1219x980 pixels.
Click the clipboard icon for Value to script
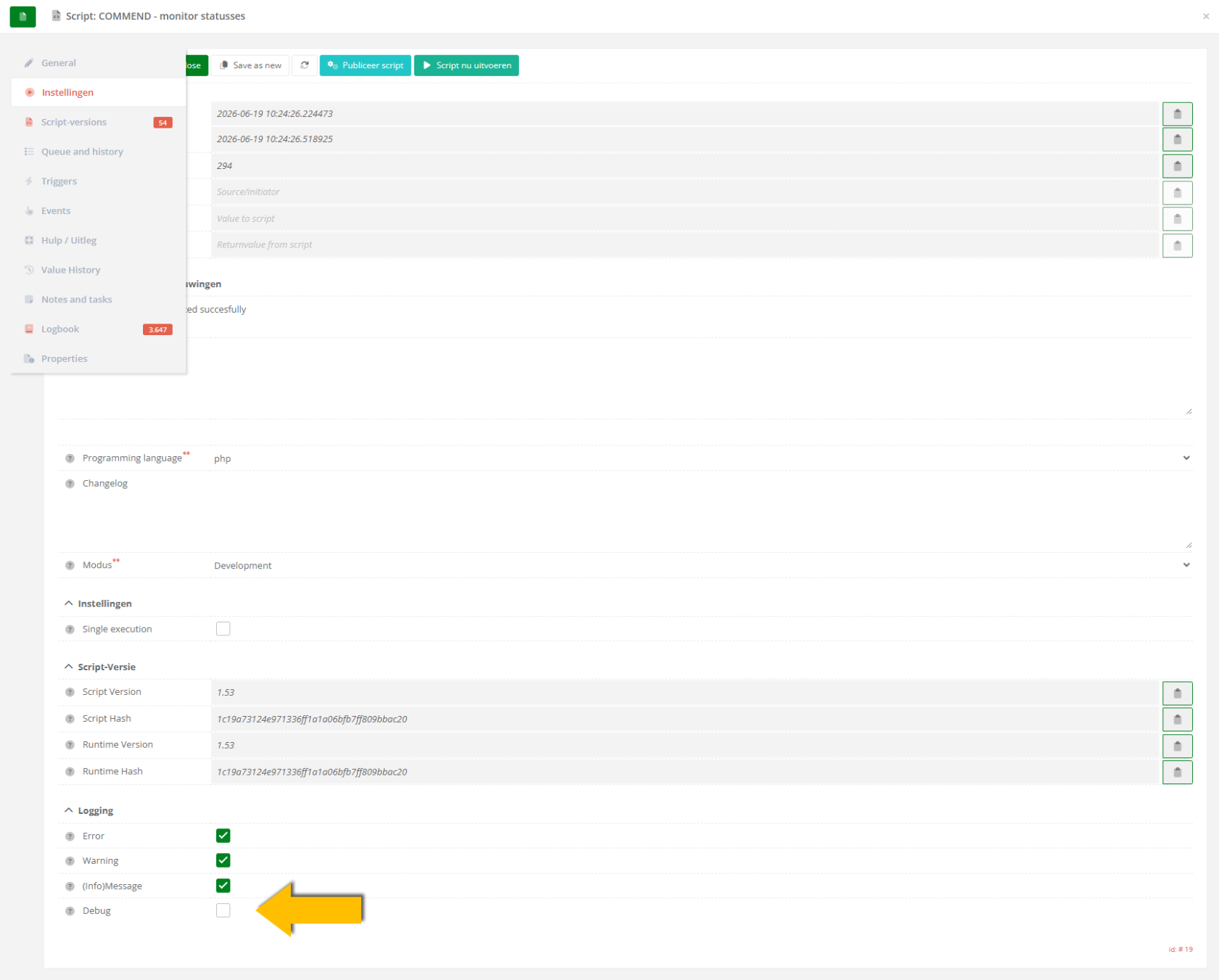pyautogui.click(x=1177, y=218)
